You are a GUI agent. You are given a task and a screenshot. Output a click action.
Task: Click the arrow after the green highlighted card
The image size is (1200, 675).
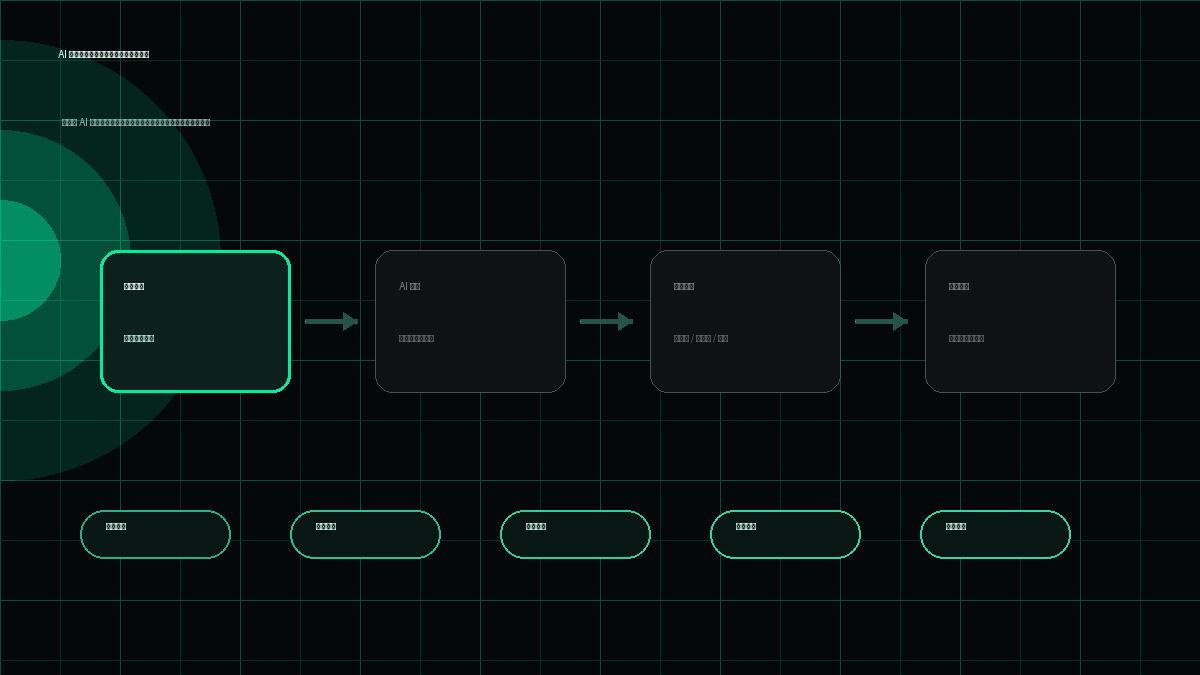tap(331, 321)
